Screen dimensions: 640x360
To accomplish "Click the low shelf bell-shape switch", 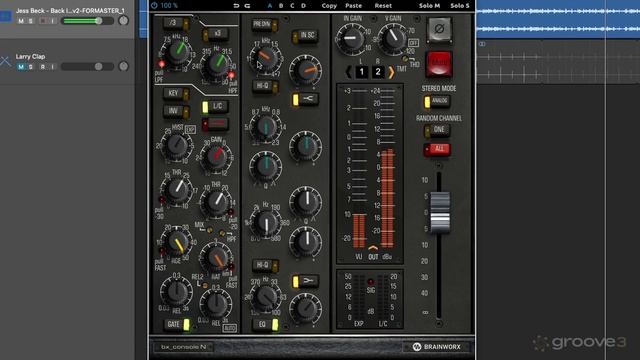I will pos(305,281).
